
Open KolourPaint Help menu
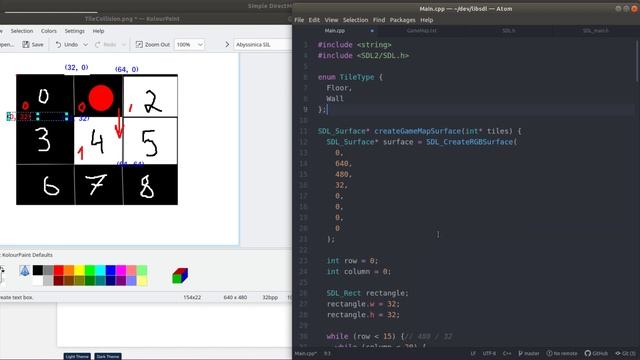(x=98, y=31)
